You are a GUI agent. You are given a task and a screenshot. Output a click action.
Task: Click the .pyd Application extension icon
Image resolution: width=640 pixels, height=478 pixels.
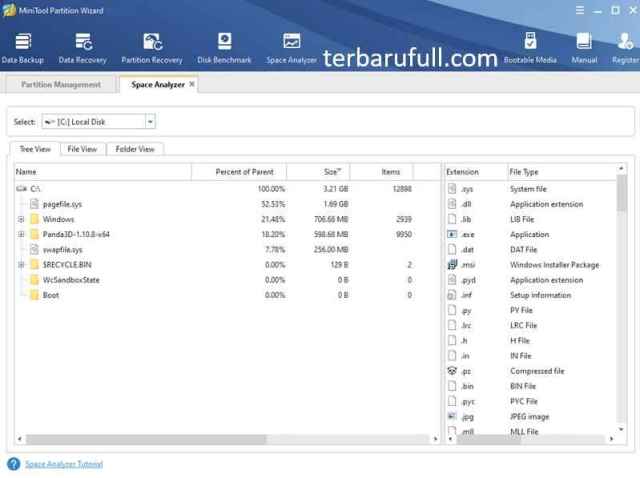(x=452, y=280)
